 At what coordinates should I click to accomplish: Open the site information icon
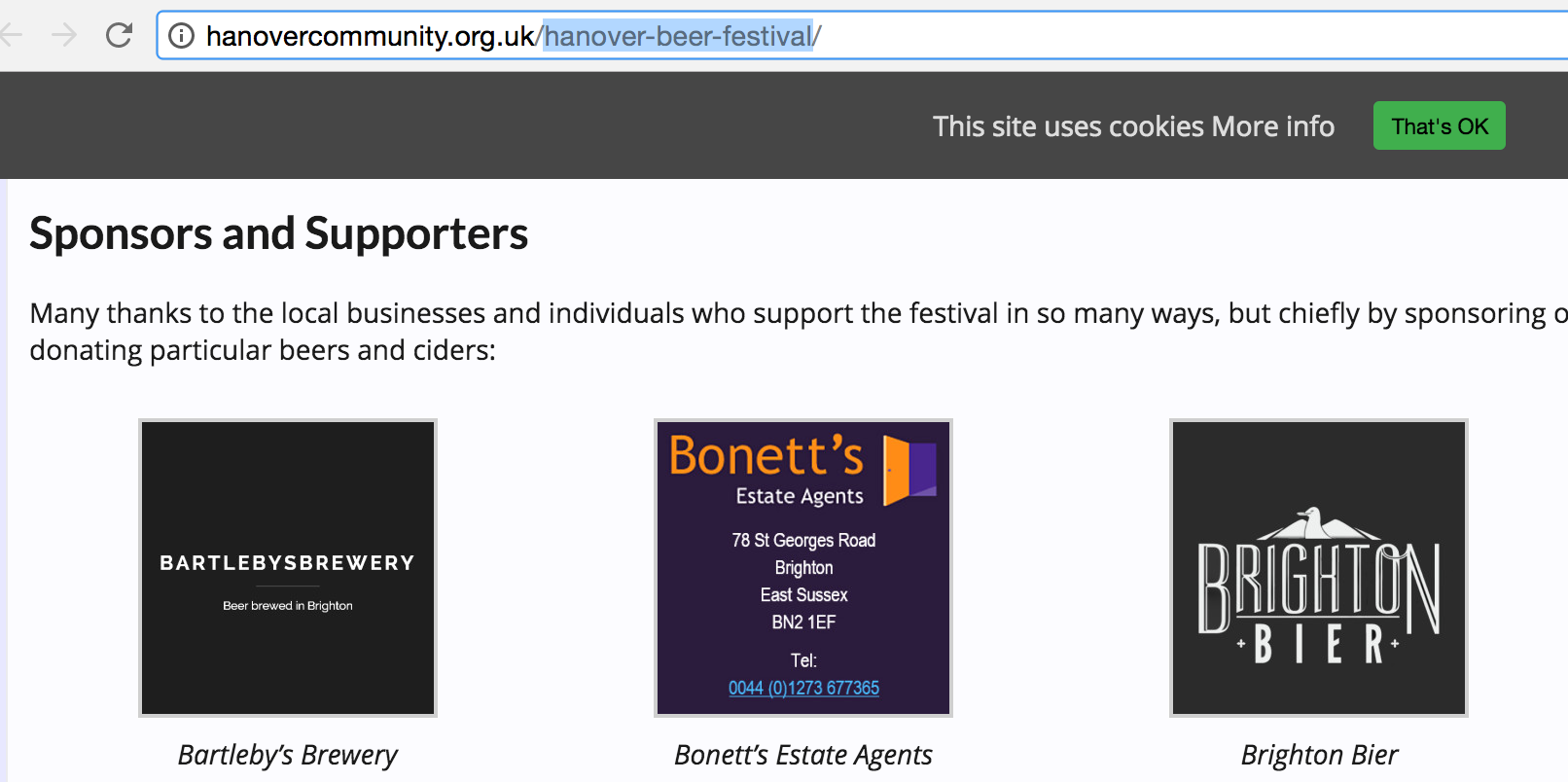pyautogui.click(x=181, y=36)
